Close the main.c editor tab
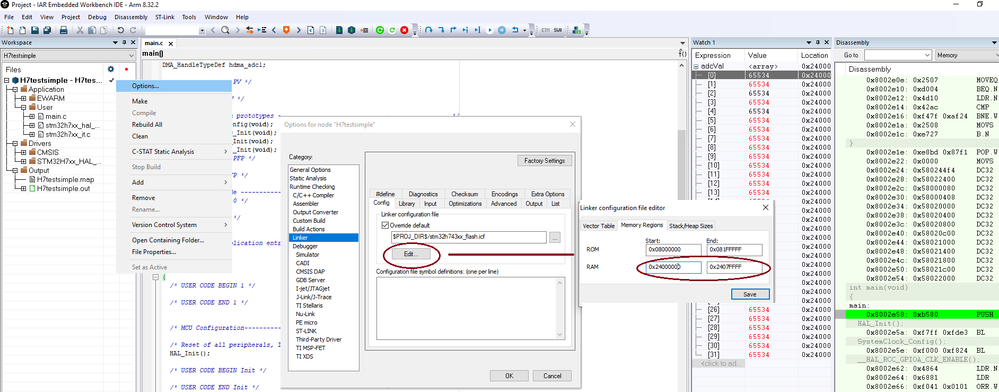The image size is (999, 392). pos(171,43)
